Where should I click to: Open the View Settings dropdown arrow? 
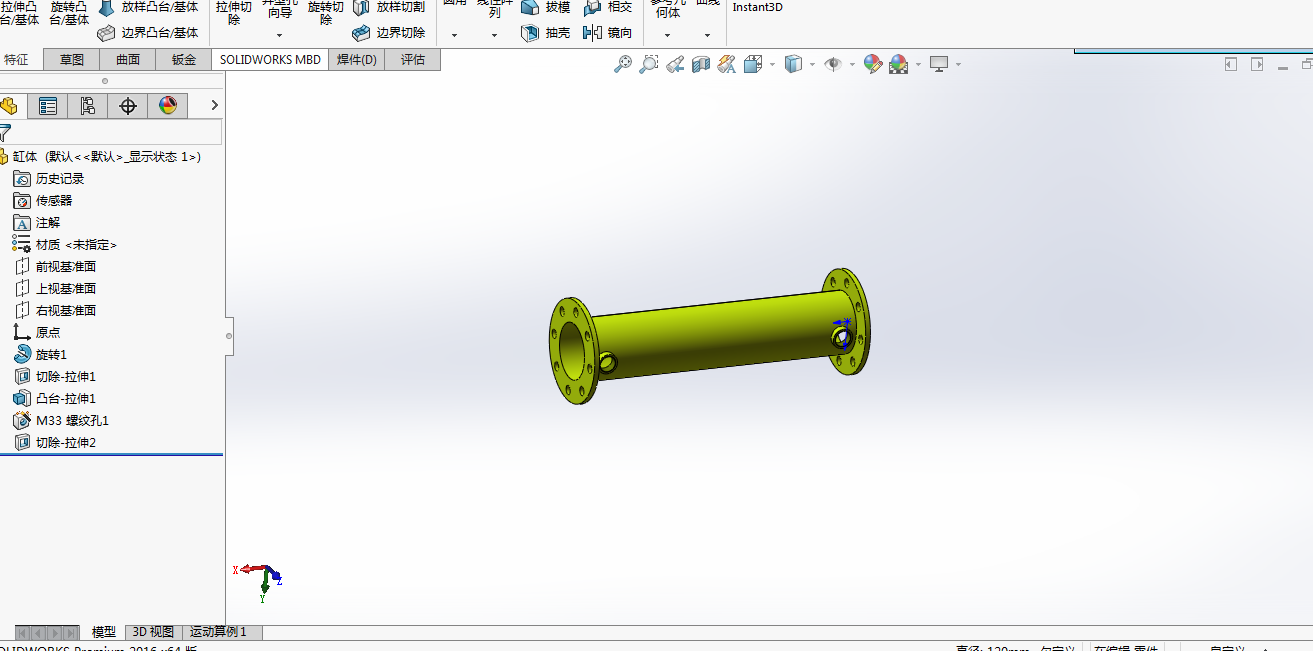[x=958, y=65]
